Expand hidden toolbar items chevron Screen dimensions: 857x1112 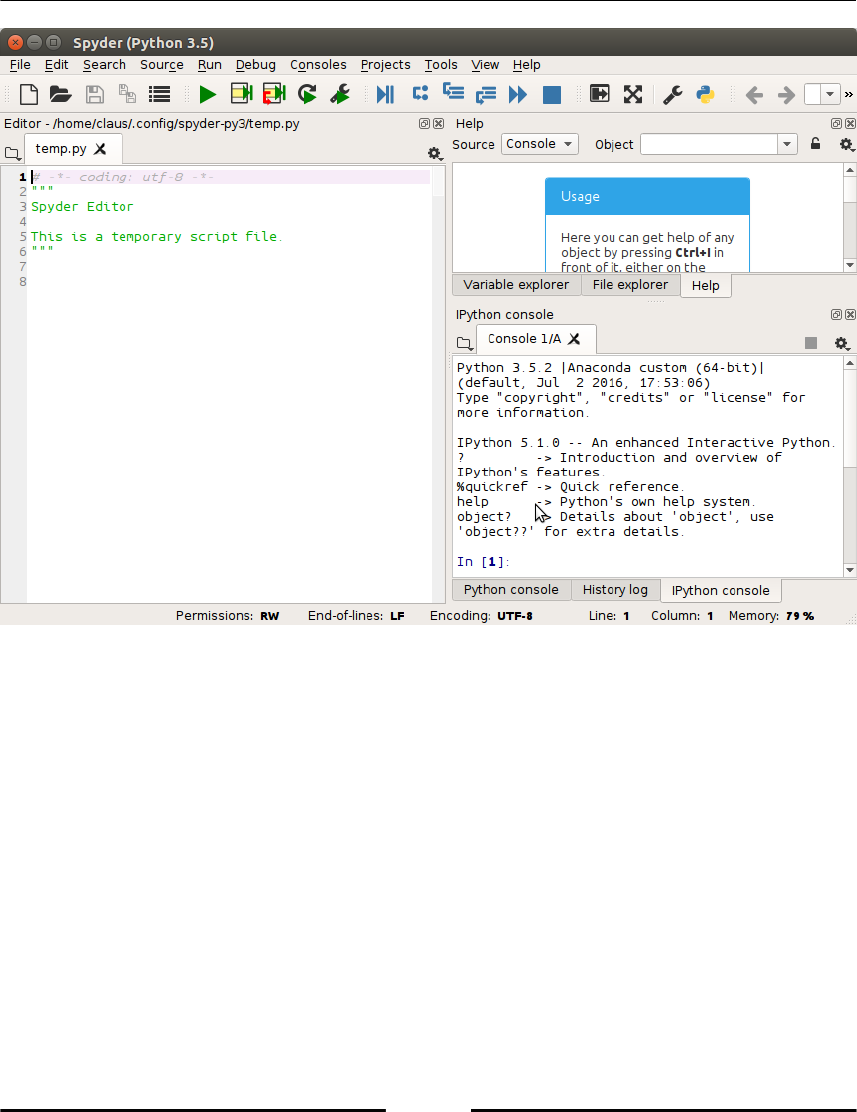[848, 94]
